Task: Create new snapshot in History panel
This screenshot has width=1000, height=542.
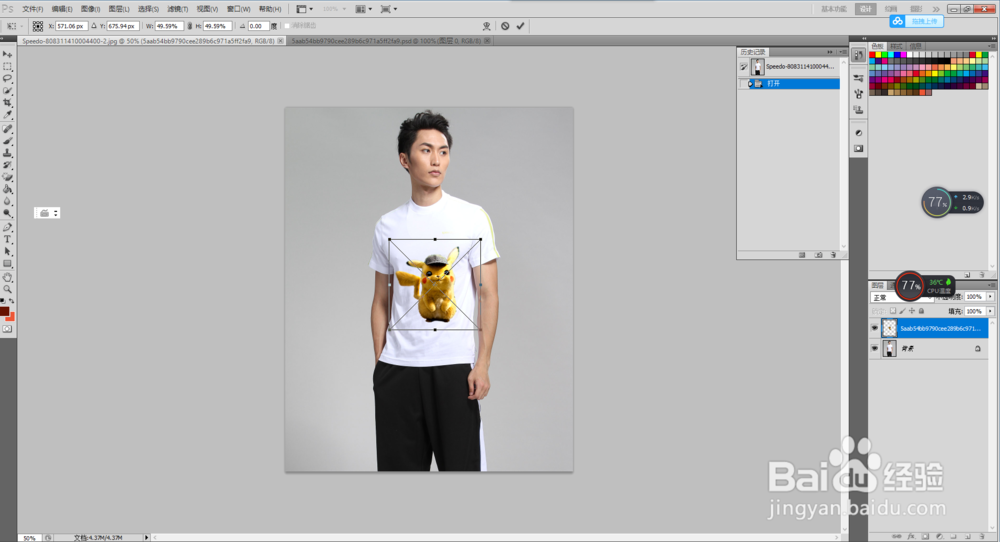Action: point(818,254)
